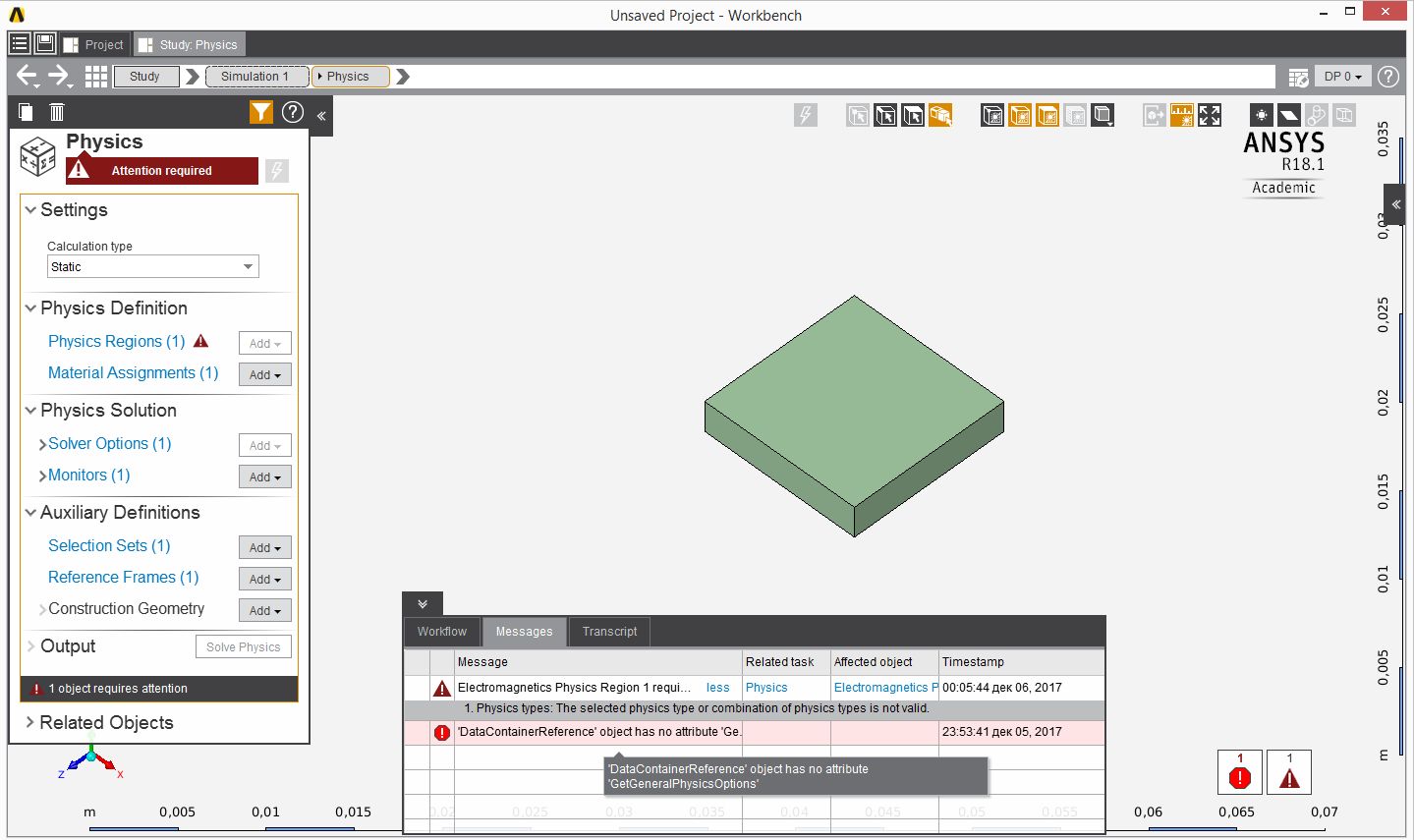
Task: Open the DP 0 design point dropdown
Action: point(1342,76)
